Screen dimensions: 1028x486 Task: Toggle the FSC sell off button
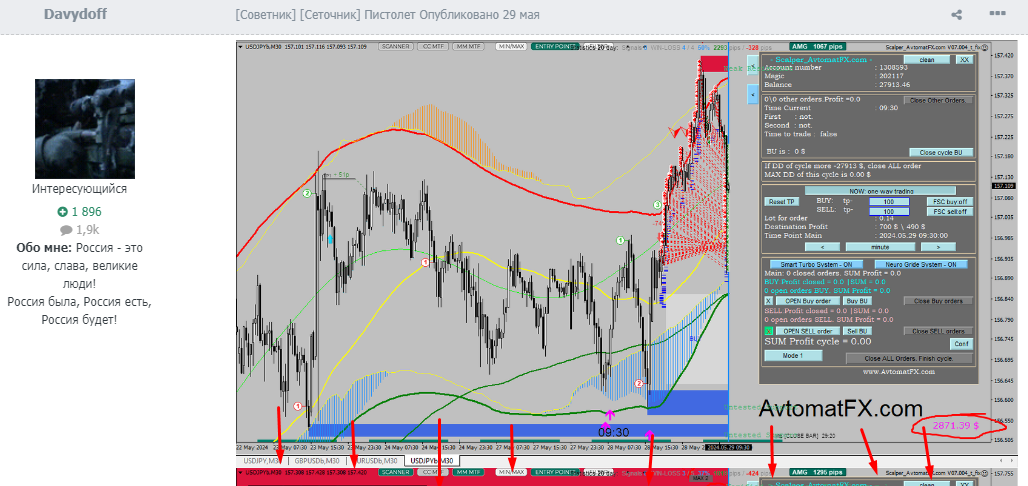(950, 211)
